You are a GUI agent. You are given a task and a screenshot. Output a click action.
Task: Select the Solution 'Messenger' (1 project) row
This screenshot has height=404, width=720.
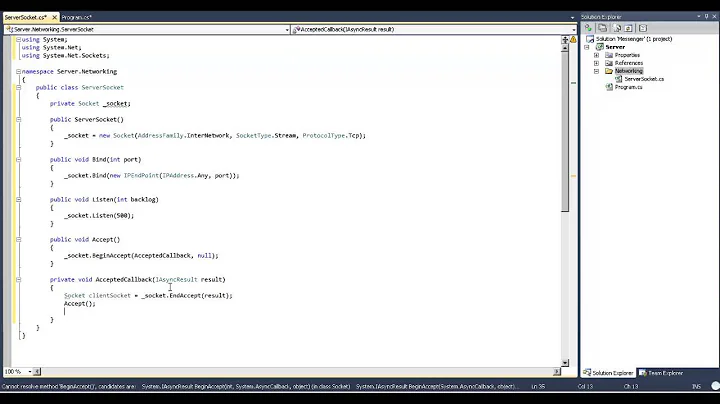pos(634,39)
